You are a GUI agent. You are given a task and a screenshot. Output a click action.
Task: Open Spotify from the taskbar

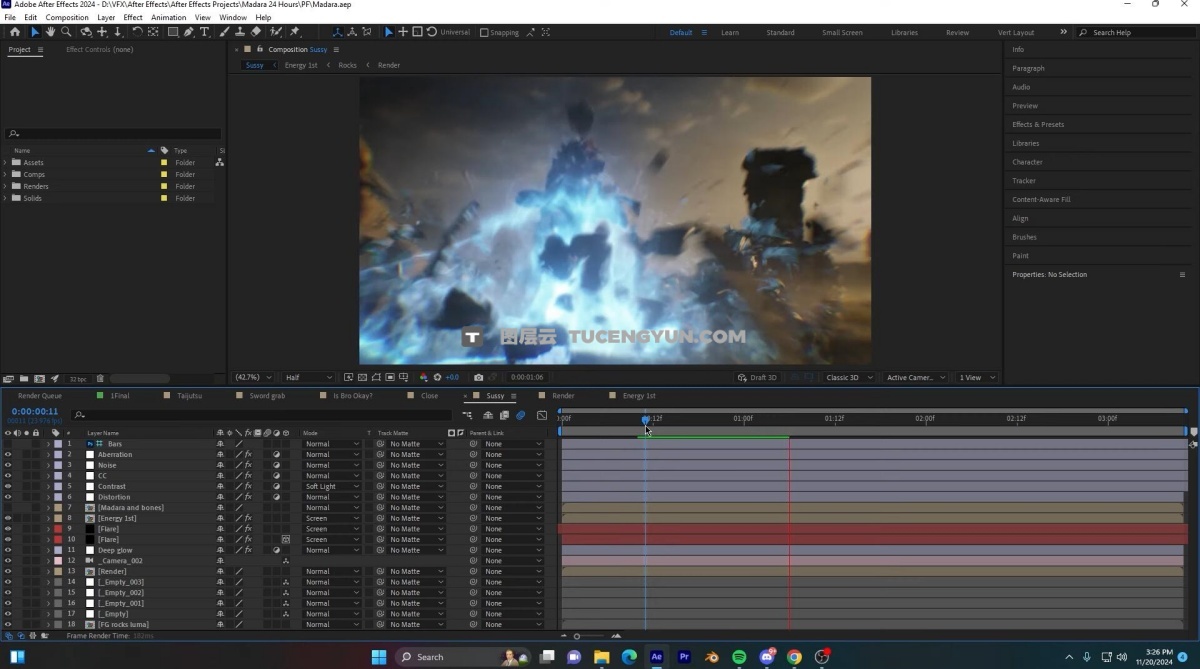coord(739,657)
